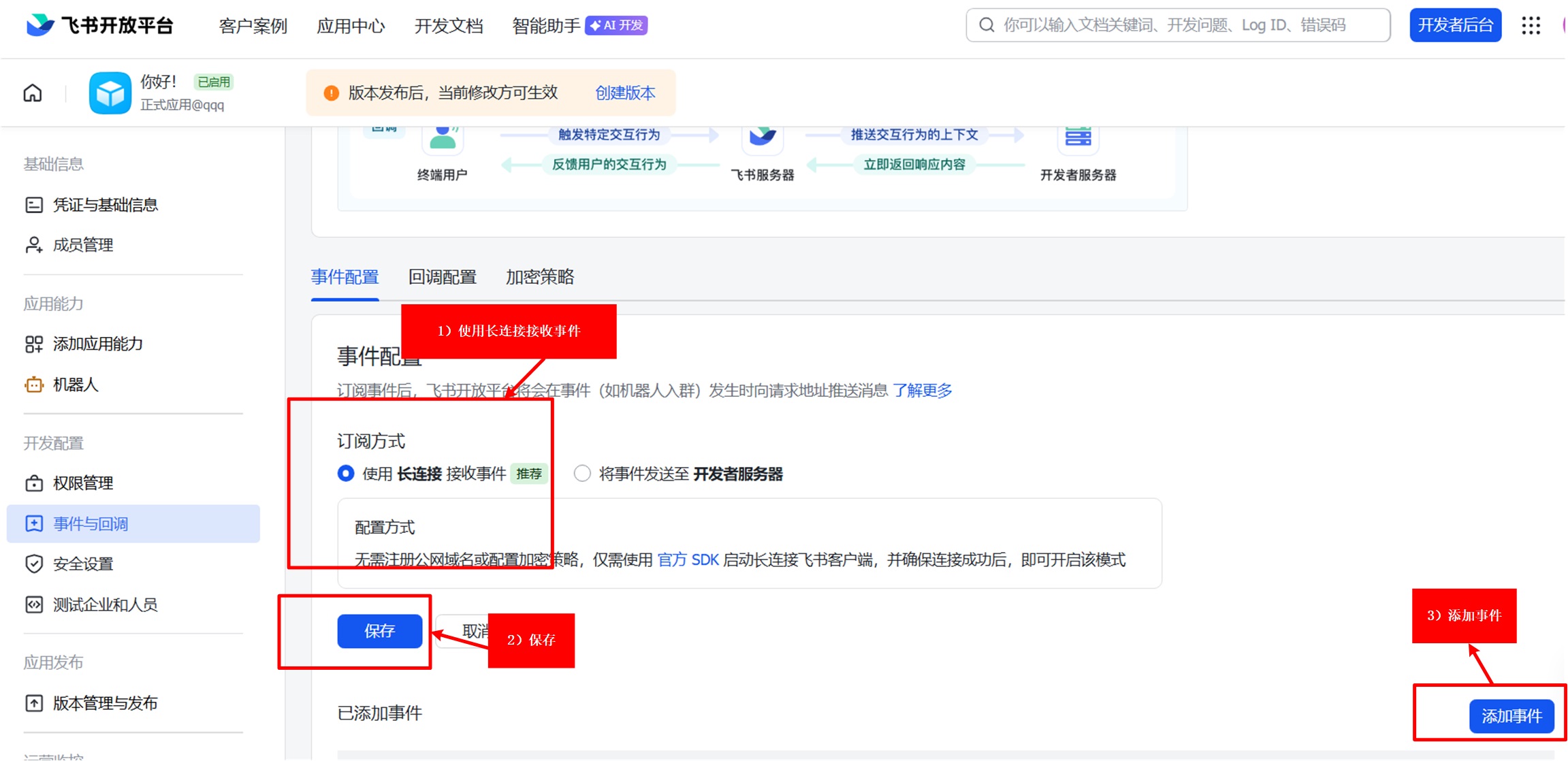
Task: Switch to 回调配置 tab
Action: pyautogui.click(x=442, y=277)
